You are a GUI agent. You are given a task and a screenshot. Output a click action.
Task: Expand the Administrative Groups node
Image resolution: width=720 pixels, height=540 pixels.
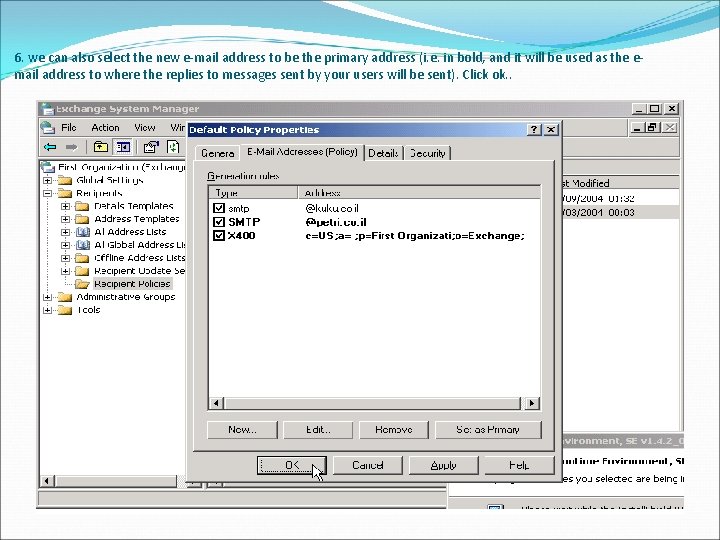pos(47,298)
